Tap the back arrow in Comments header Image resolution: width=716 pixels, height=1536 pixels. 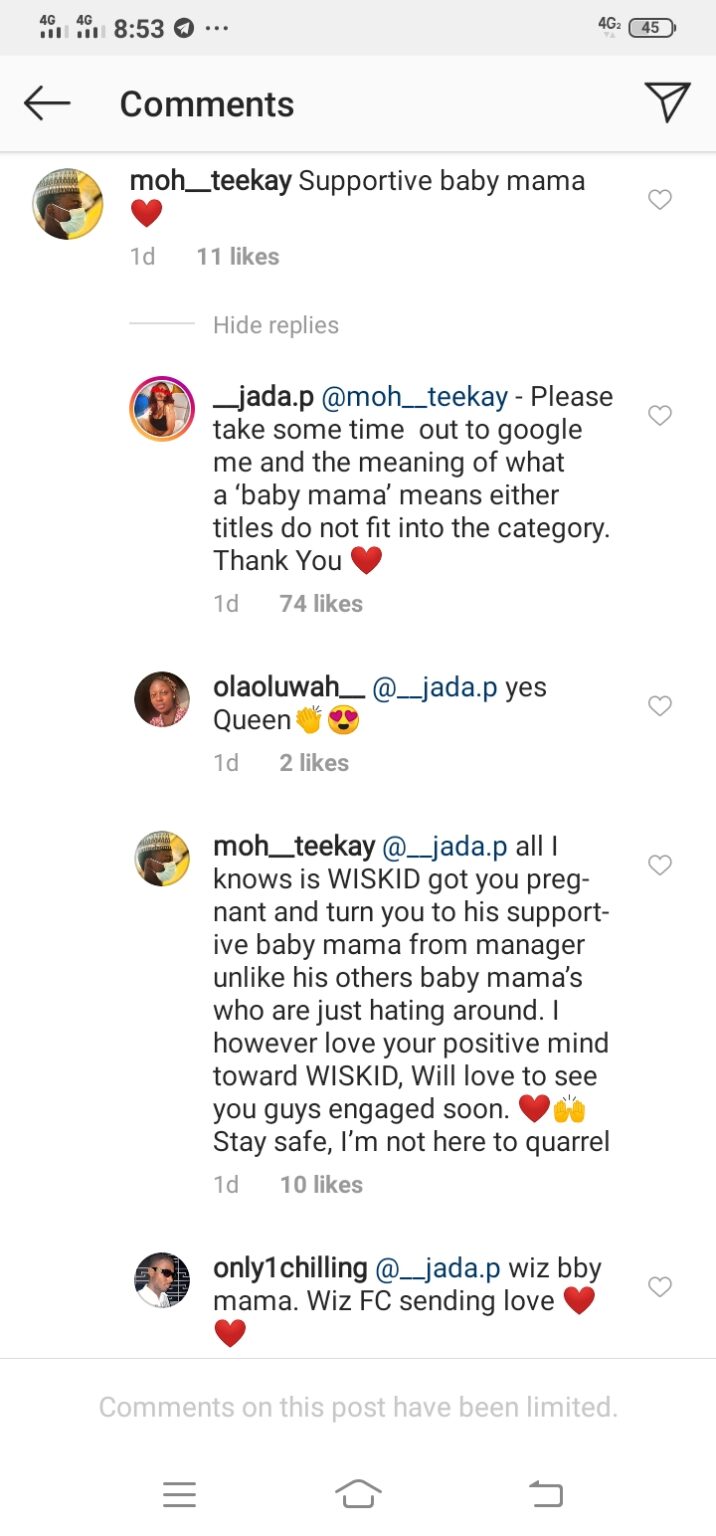tap(47, 103)
